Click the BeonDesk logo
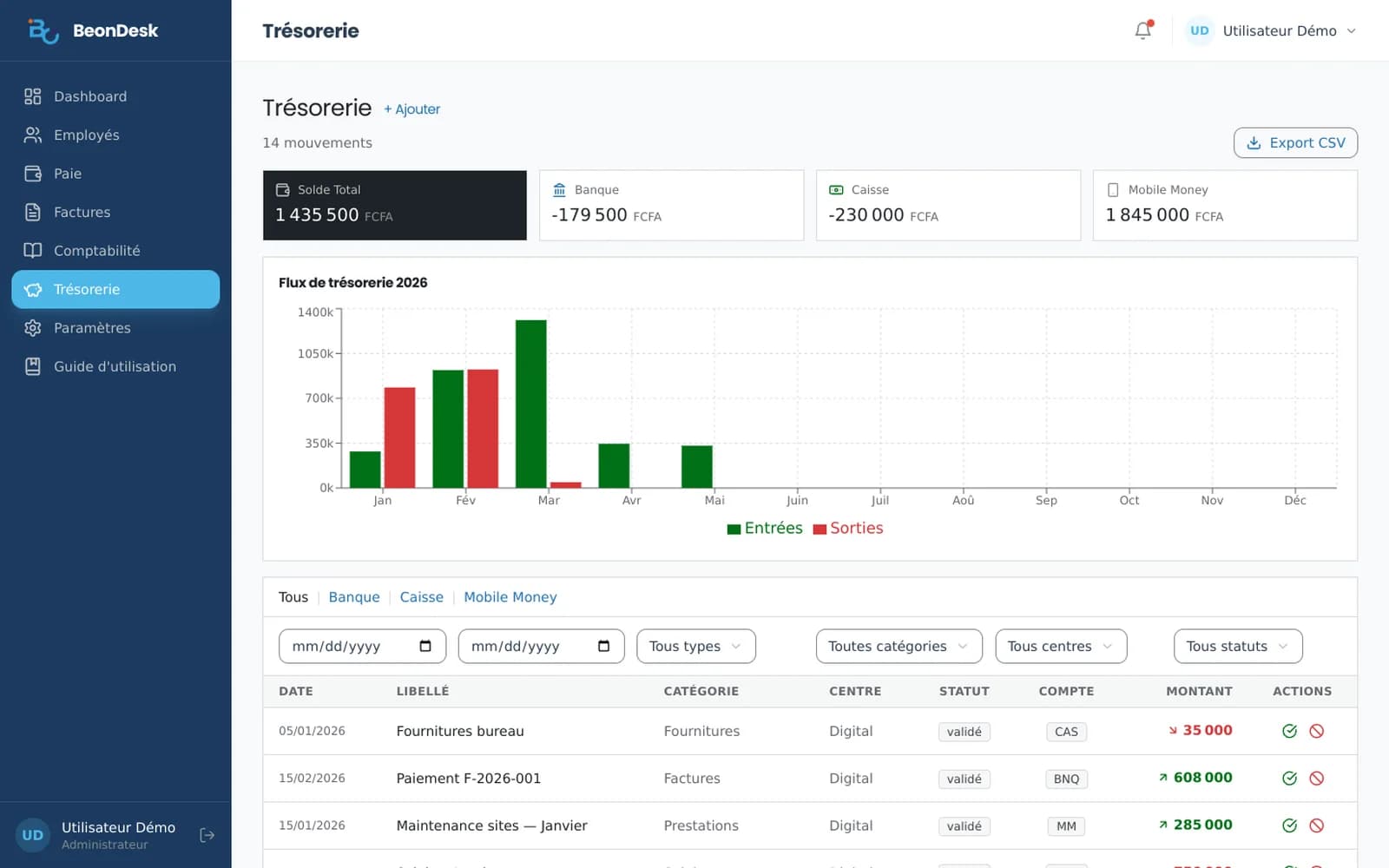The image size is (1389, 868). tap(92, 30)
